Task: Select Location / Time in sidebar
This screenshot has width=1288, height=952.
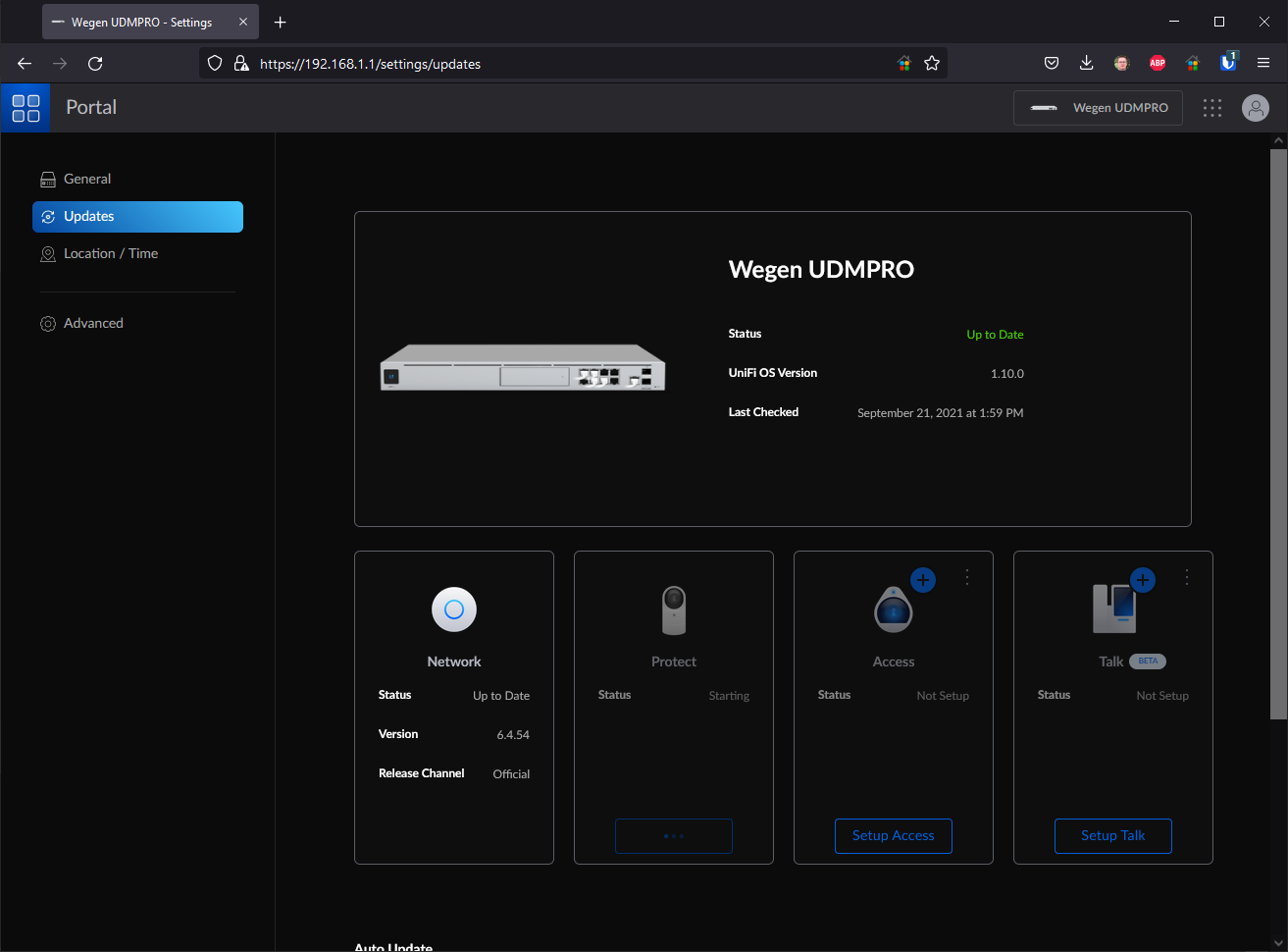Action: point(110,253)
